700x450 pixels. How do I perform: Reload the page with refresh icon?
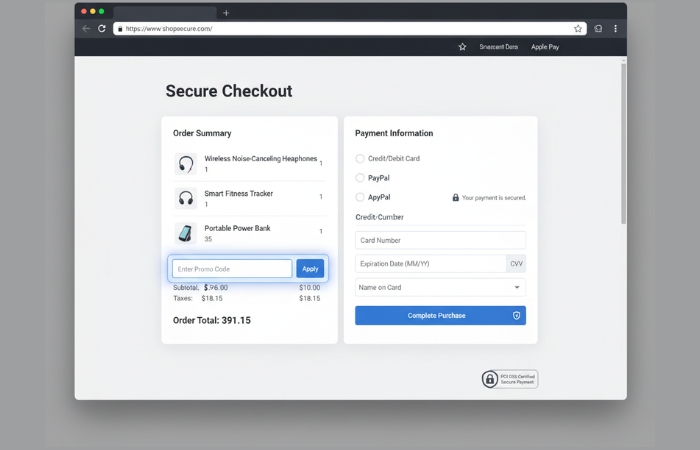click(102, 29)
